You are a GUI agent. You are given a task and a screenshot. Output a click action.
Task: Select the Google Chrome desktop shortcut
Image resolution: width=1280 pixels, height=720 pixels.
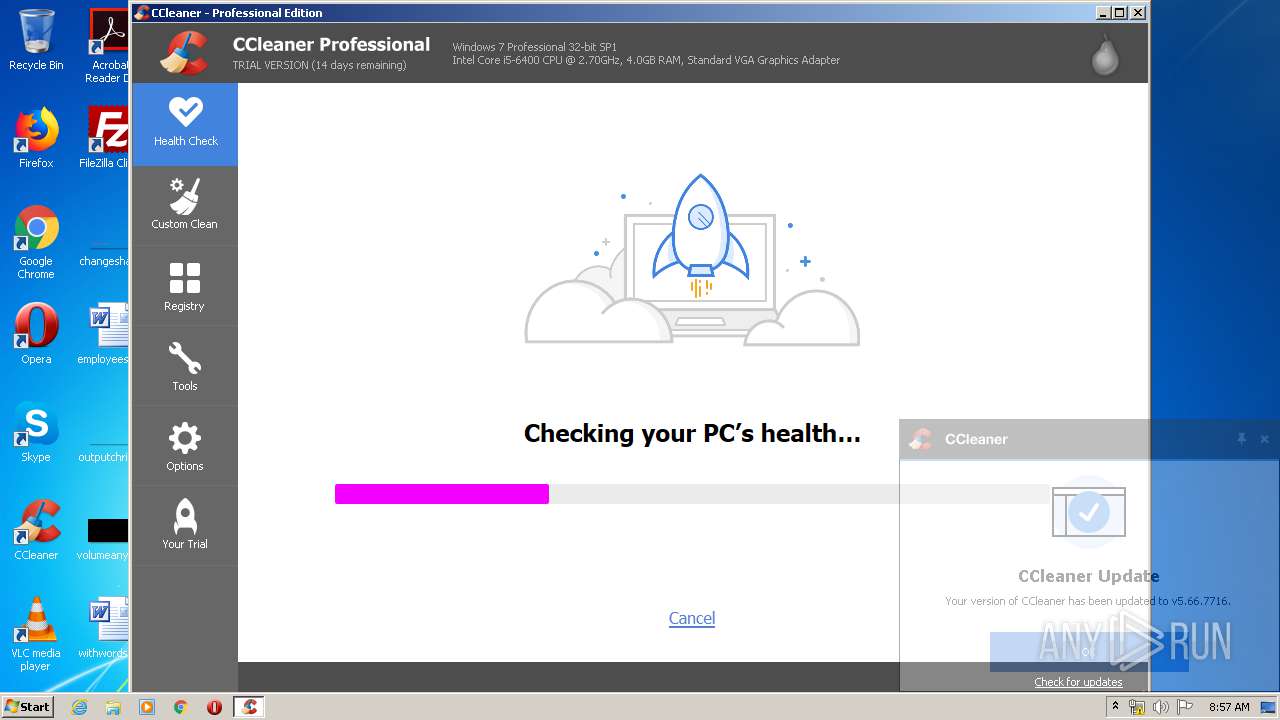click(36, 243)
